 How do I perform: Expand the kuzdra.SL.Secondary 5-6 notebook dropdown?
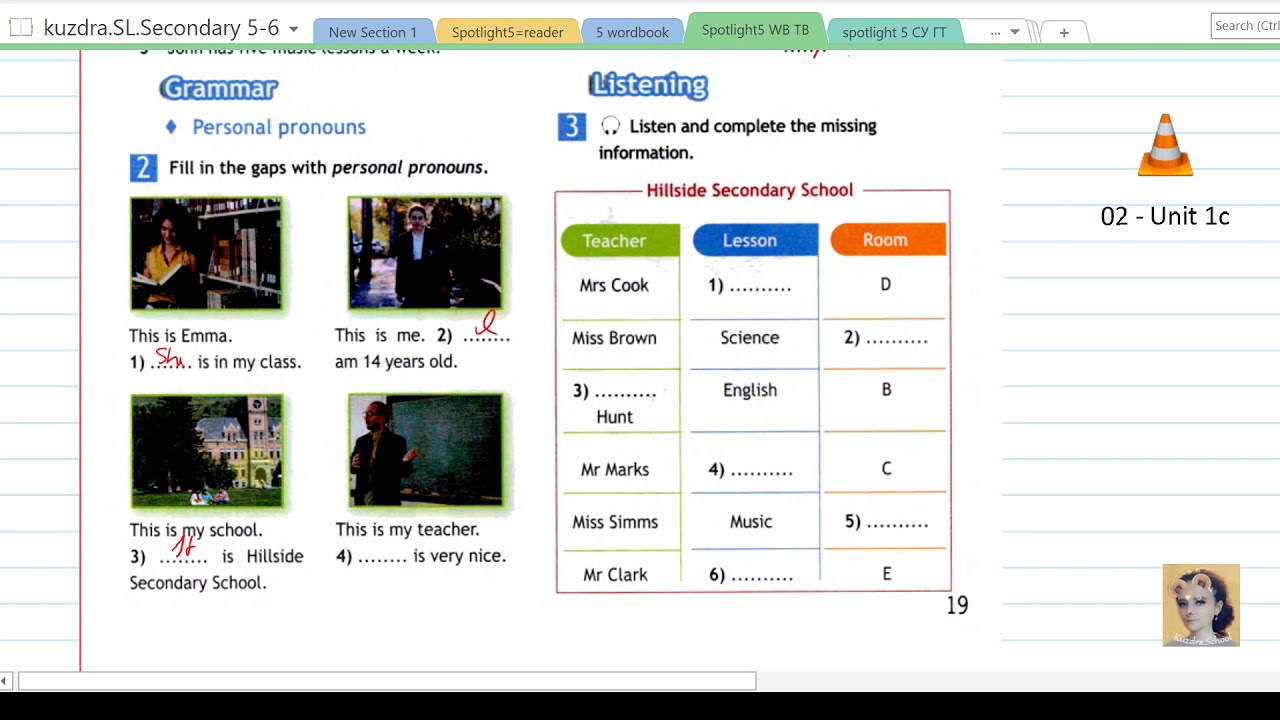click(x=293, y=29)
